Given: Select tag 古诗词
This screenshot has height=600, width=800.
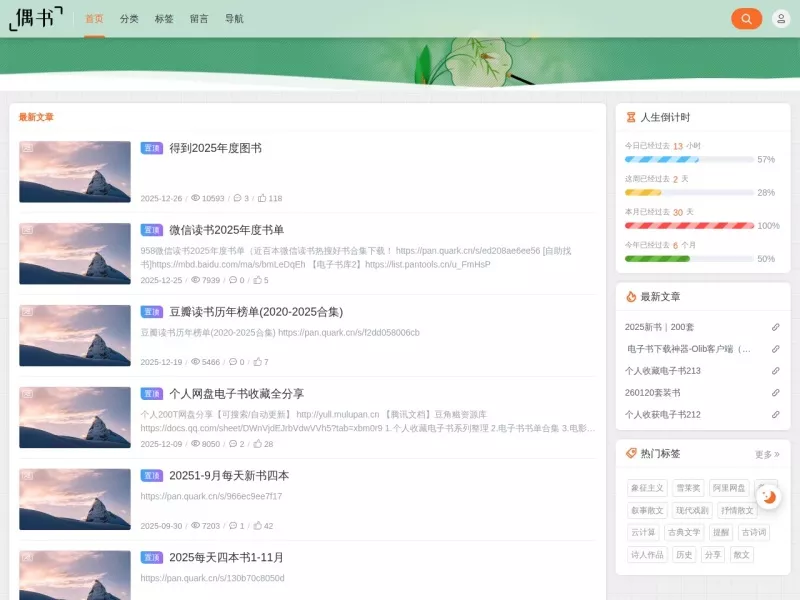Looking at the screenshot, I should point(754,532).
